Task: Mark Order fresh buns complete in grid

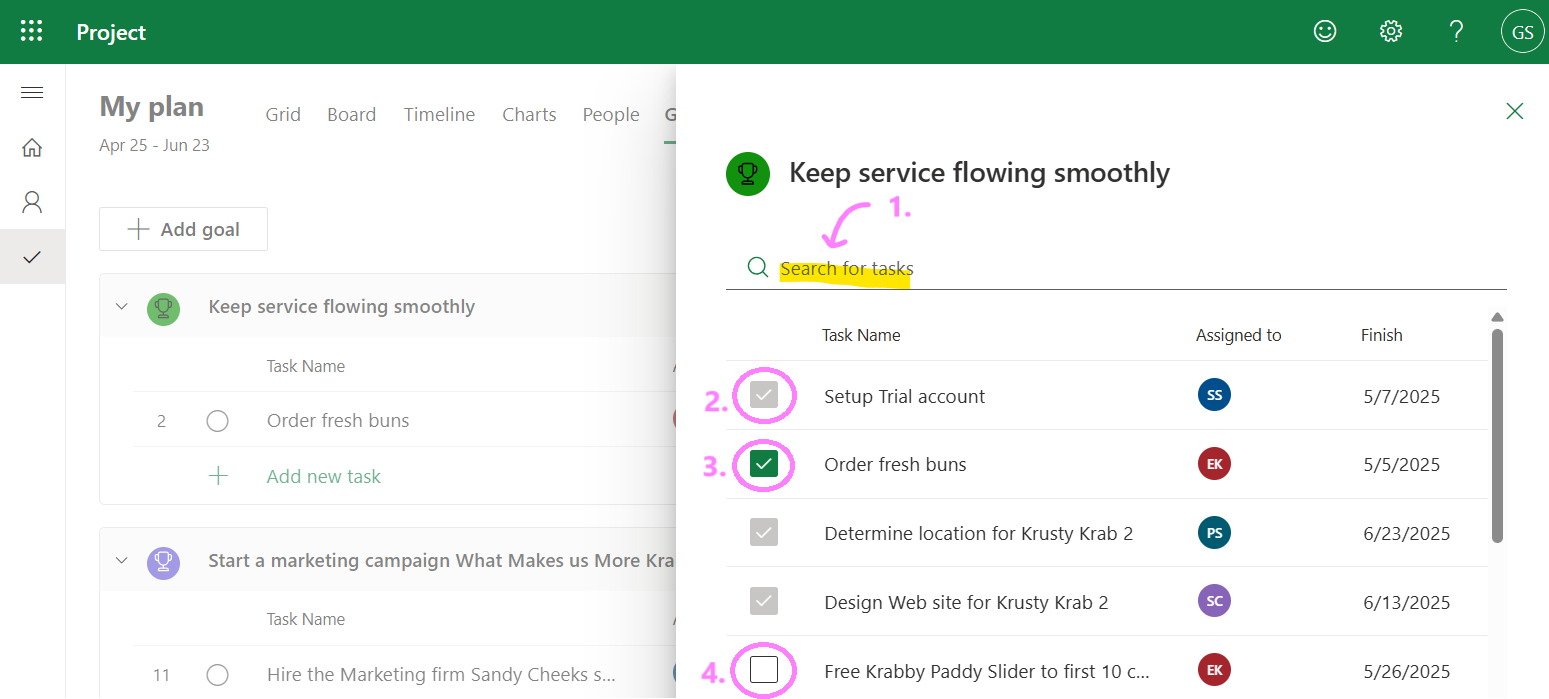Action: coord(217,421)
